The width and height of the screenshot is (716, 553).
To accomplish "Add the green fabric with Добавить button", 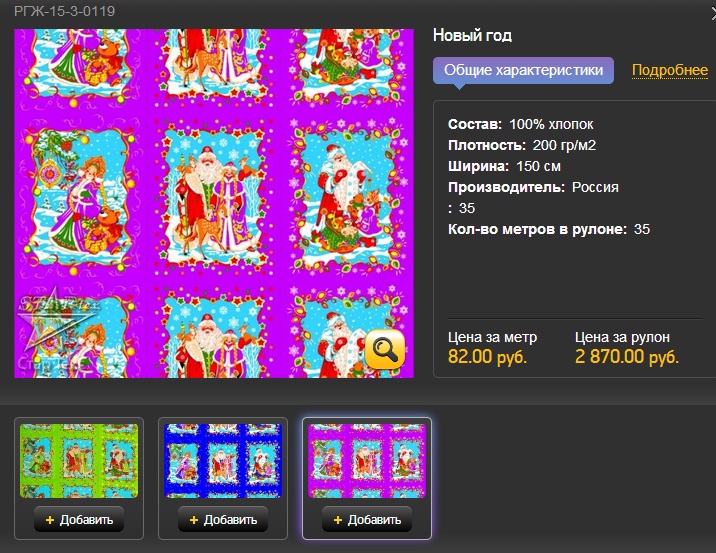I will [x=79, y=519].
